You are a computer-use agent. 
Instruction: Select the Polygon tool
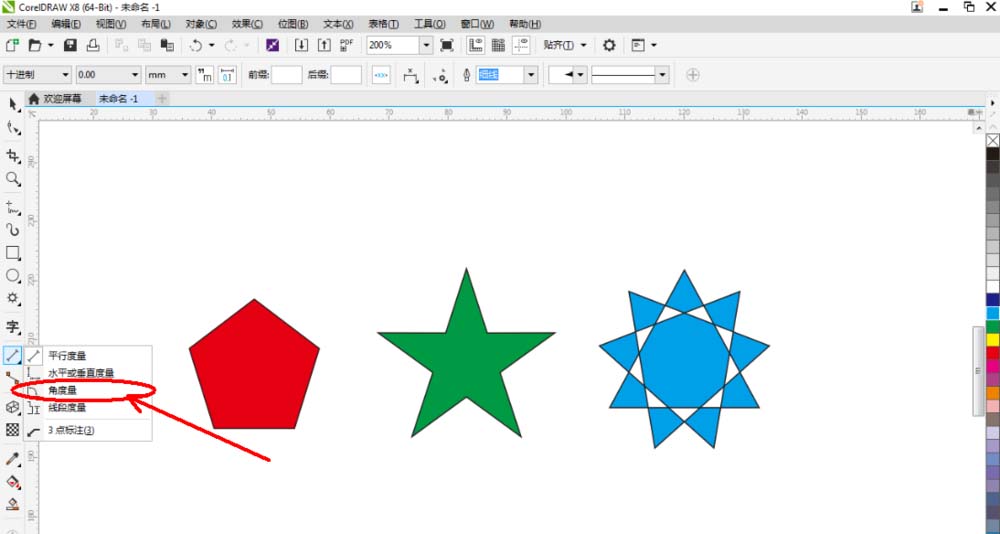[13, 298]
